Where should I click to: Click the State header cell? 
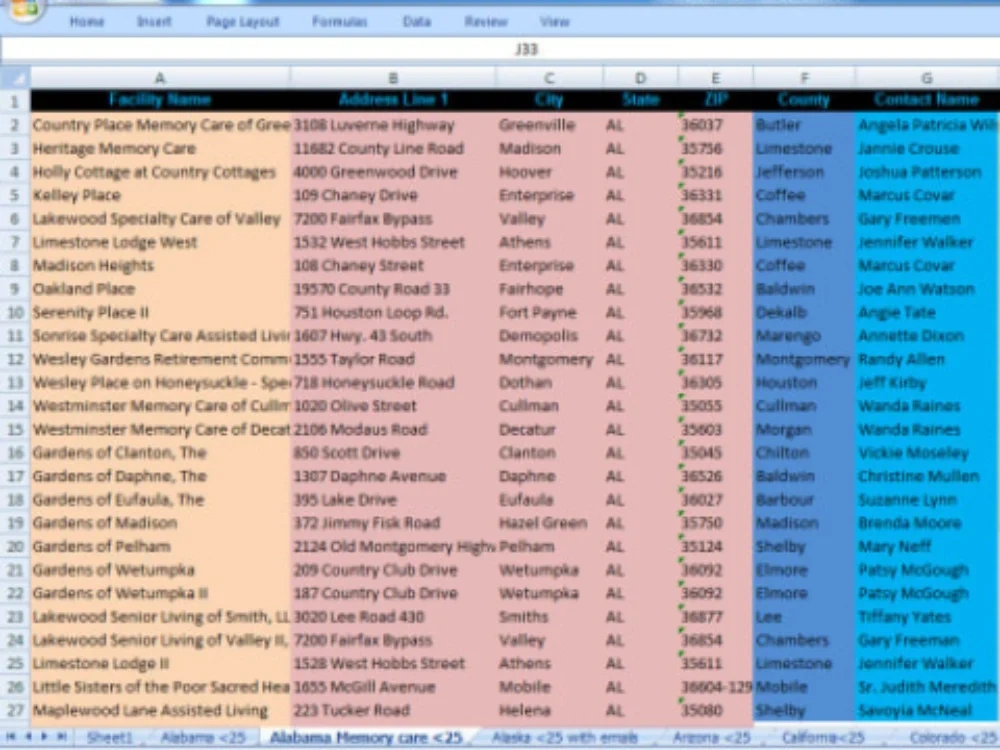click(640, 99)
